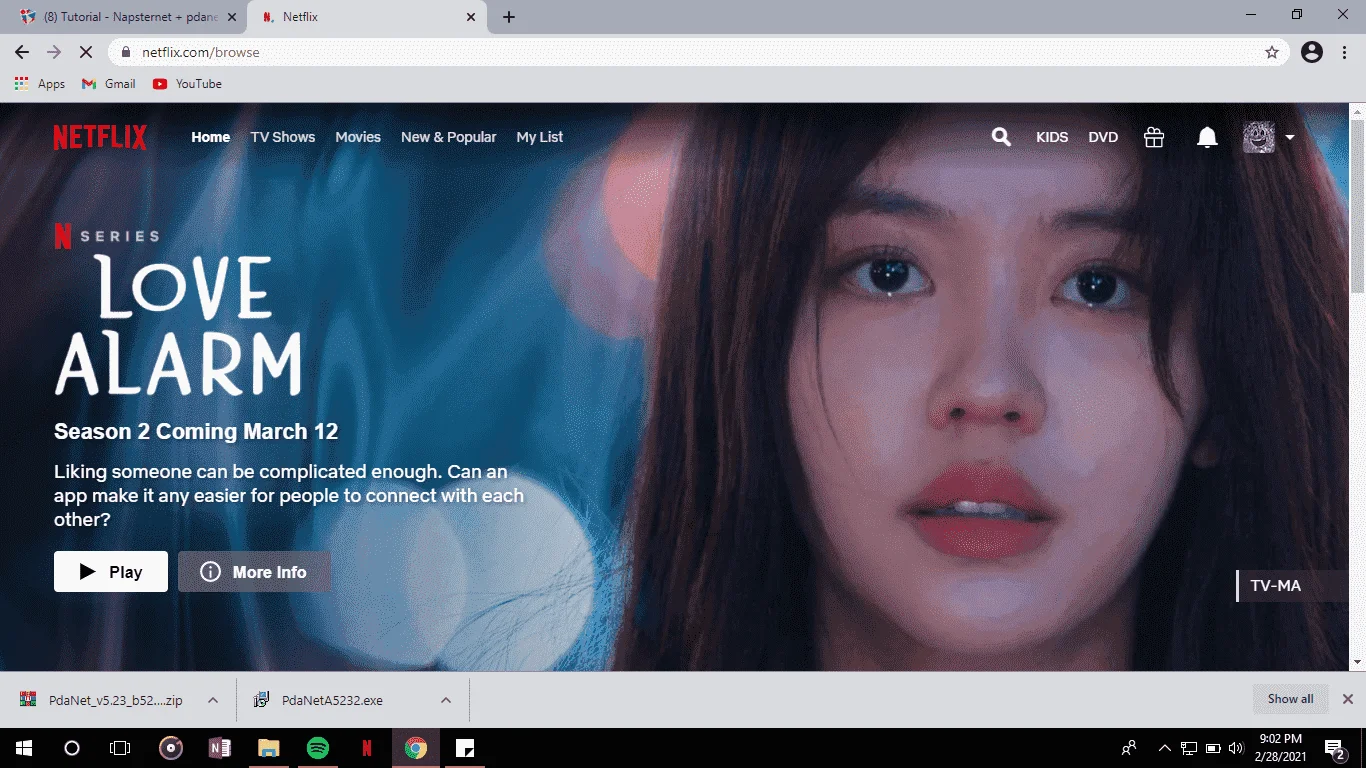Open OneNote from the taskbar
This screenshot has height=768, width=1366.
coord(220,748)
